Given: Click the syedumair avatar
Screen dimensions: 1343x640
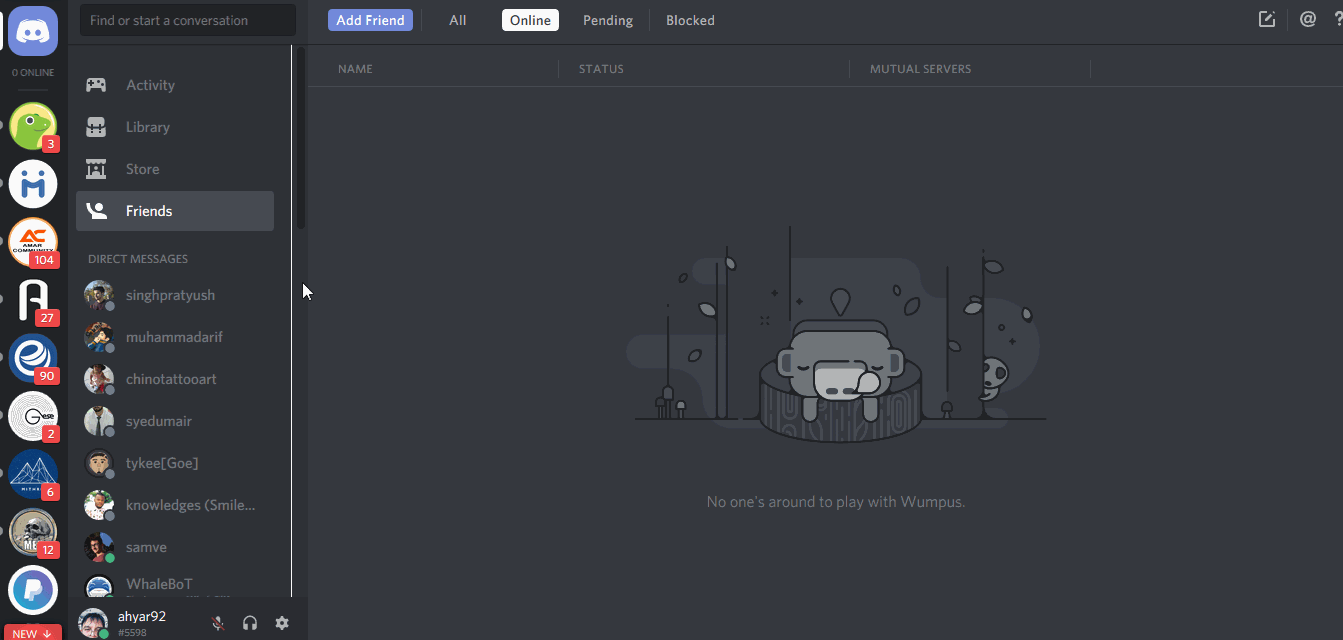Looking at the screenshot, I should pos(99,421).
